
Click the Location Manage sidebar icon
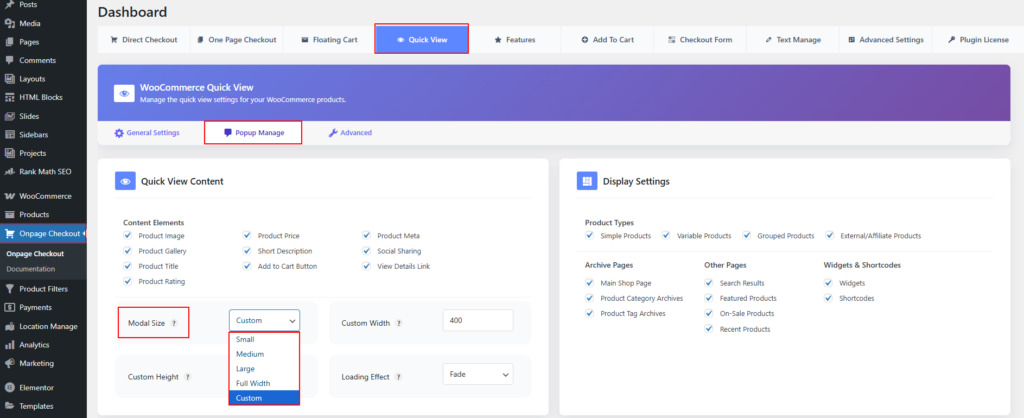(9, 326)
